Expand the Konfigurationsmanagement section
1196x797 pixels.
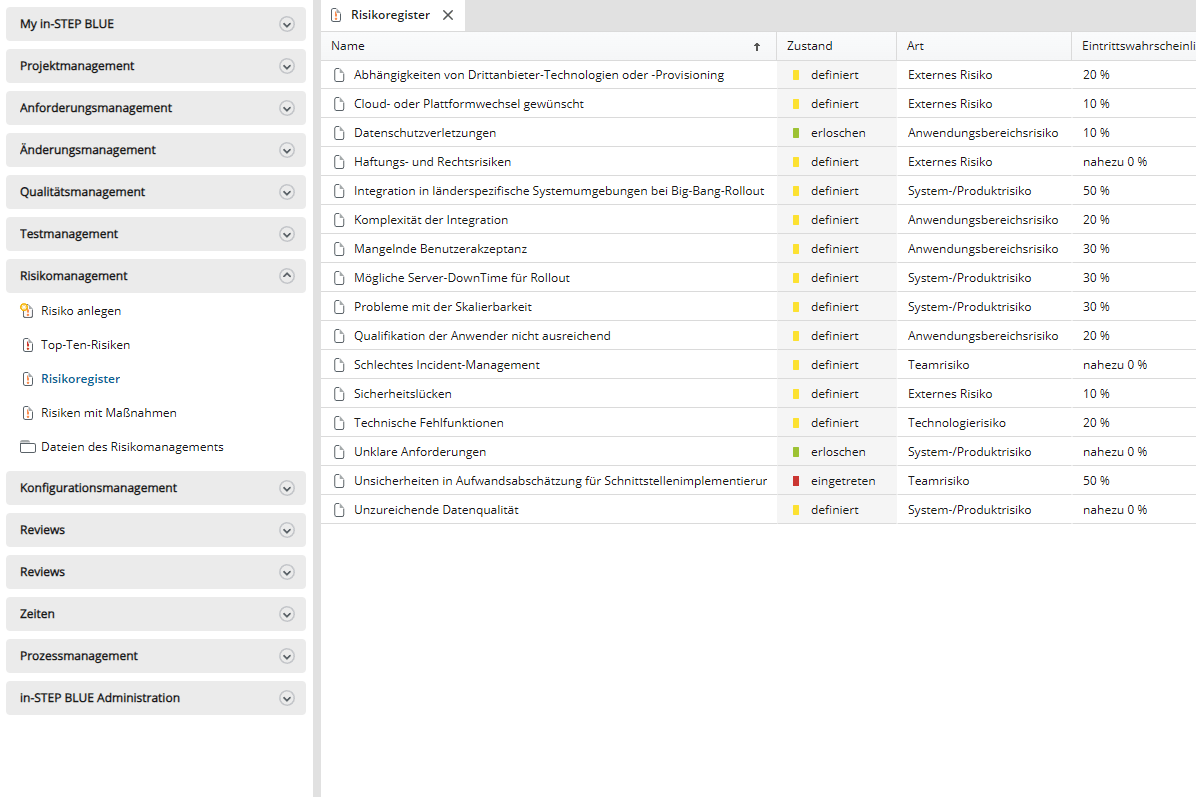(287, 488)
